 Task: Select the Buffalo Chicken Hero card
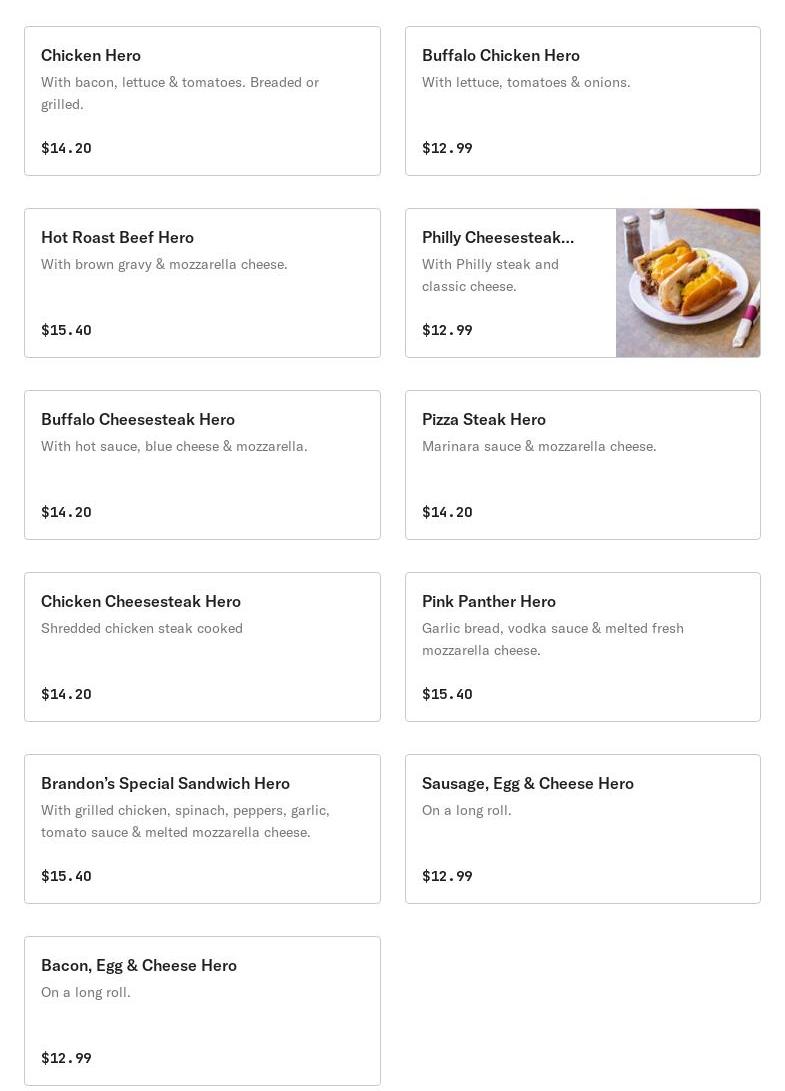[582, 101]
